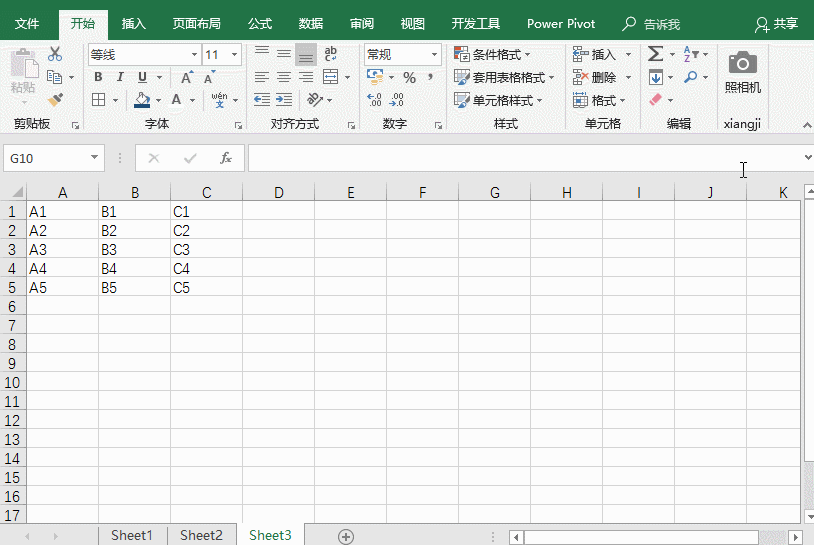Viewport: 814px width, 545px height.
Task: Click the text orientation icon
Action: pyautogui.click(x=315, y=99)
